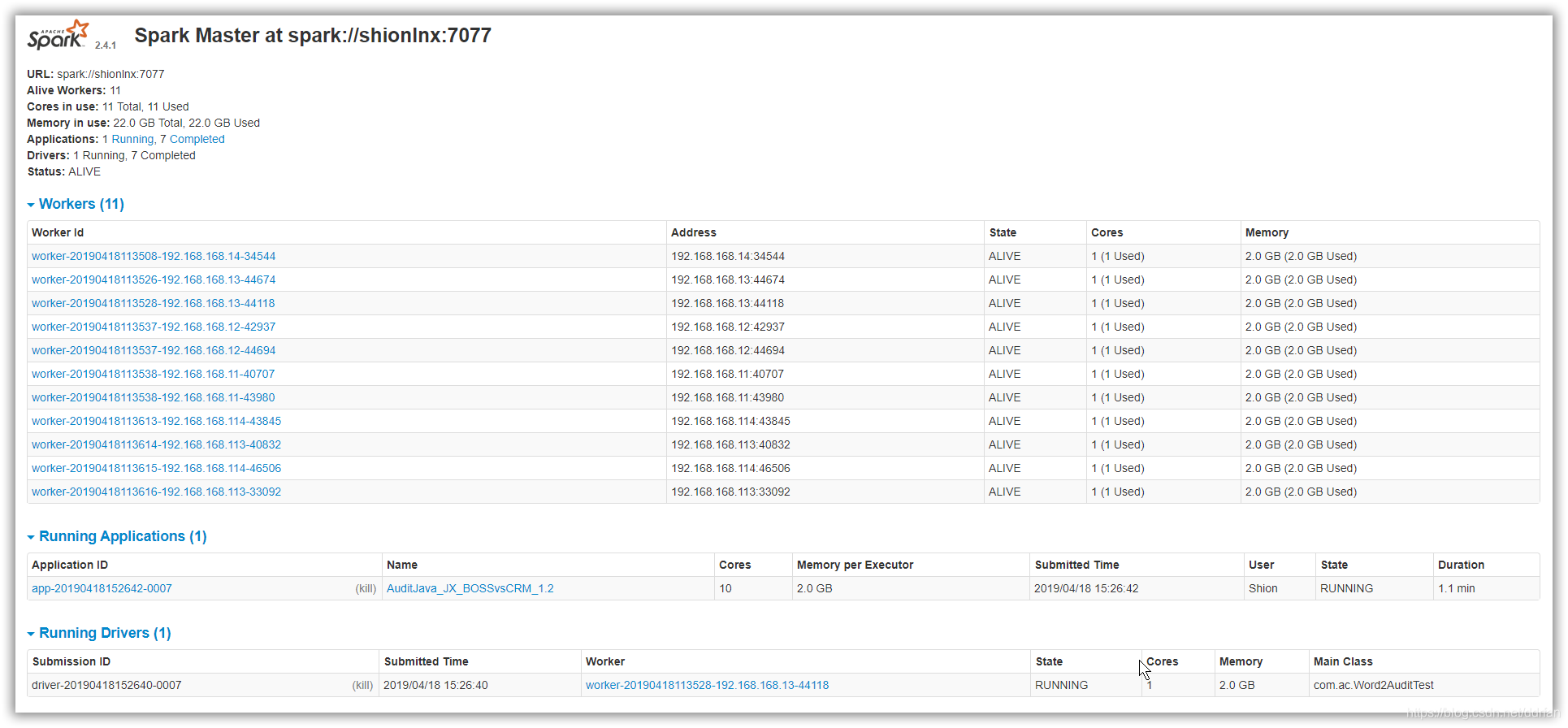1568x728 pixels.
Task: Select the Memory in use summary line
Action: [x=144, y=123]
